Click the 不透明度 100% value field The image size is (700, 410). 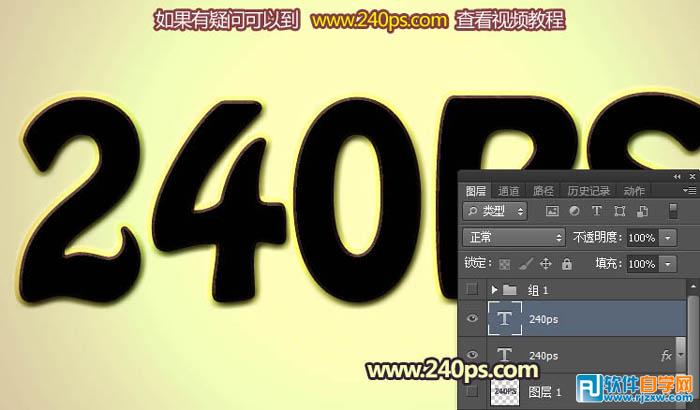[643, 238]
